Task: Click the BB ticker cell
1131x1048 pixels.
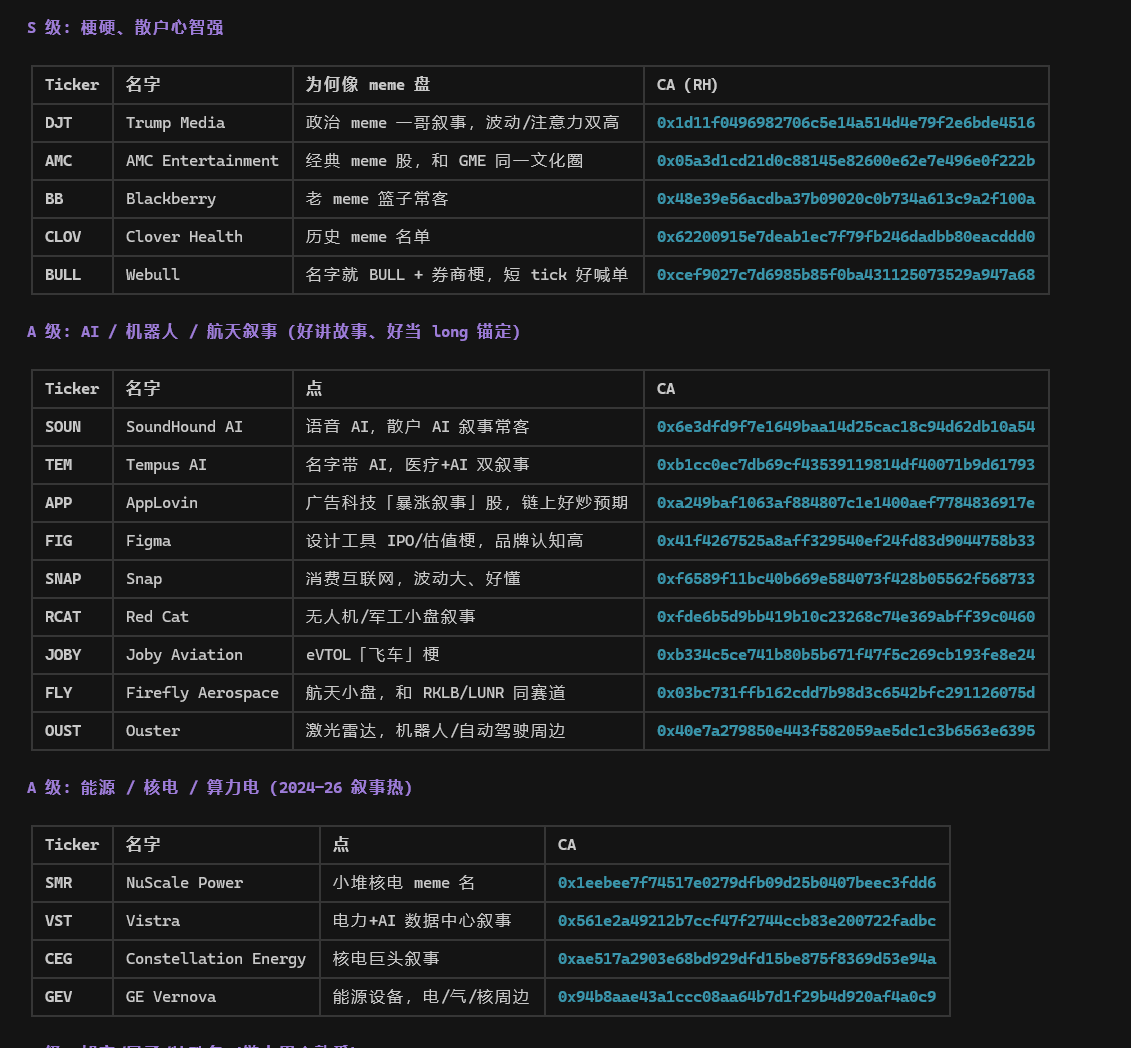Action: coord(72,199)
